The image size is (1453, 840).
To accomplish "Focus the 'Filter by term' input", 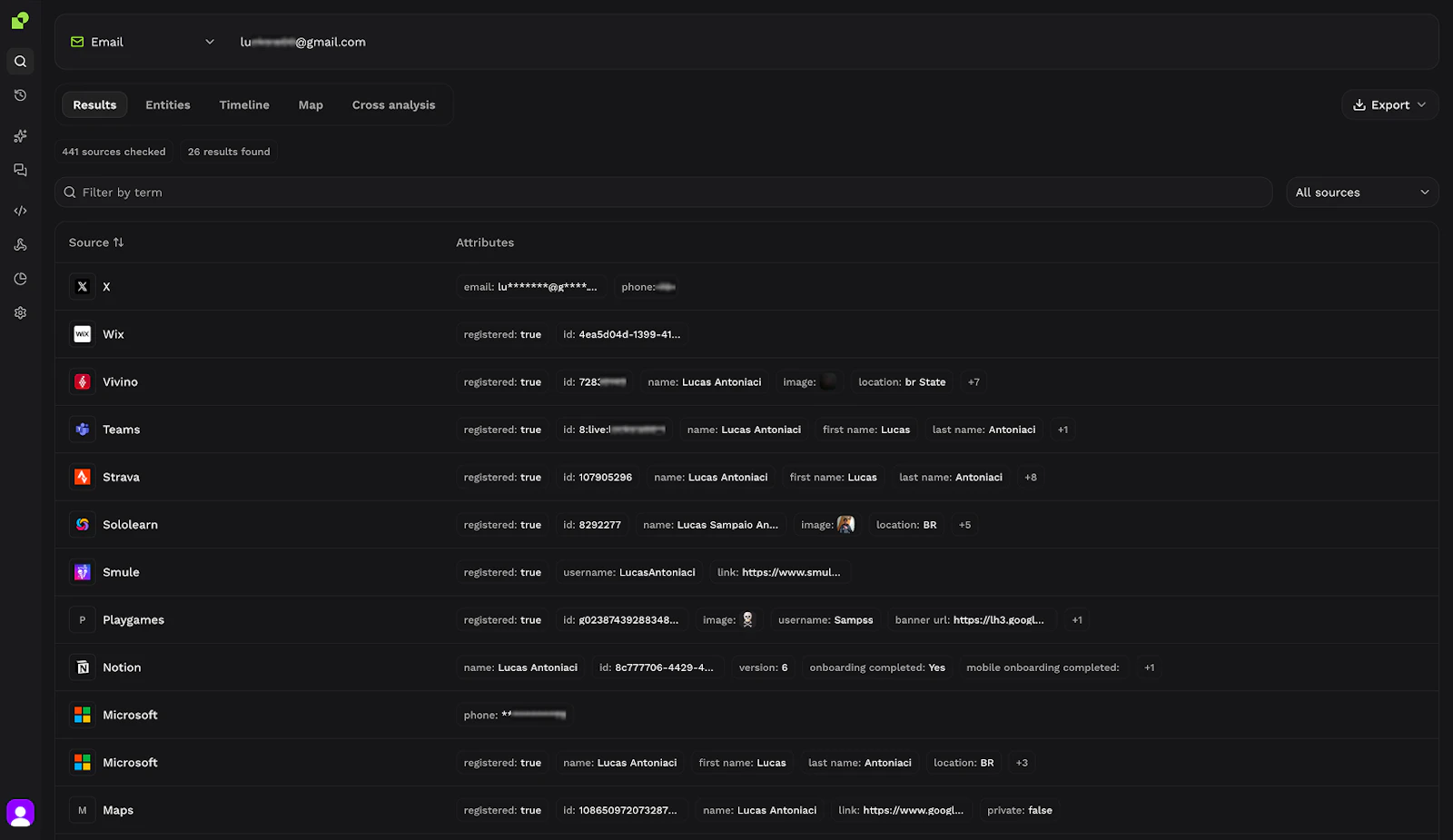I will [663, 193].
